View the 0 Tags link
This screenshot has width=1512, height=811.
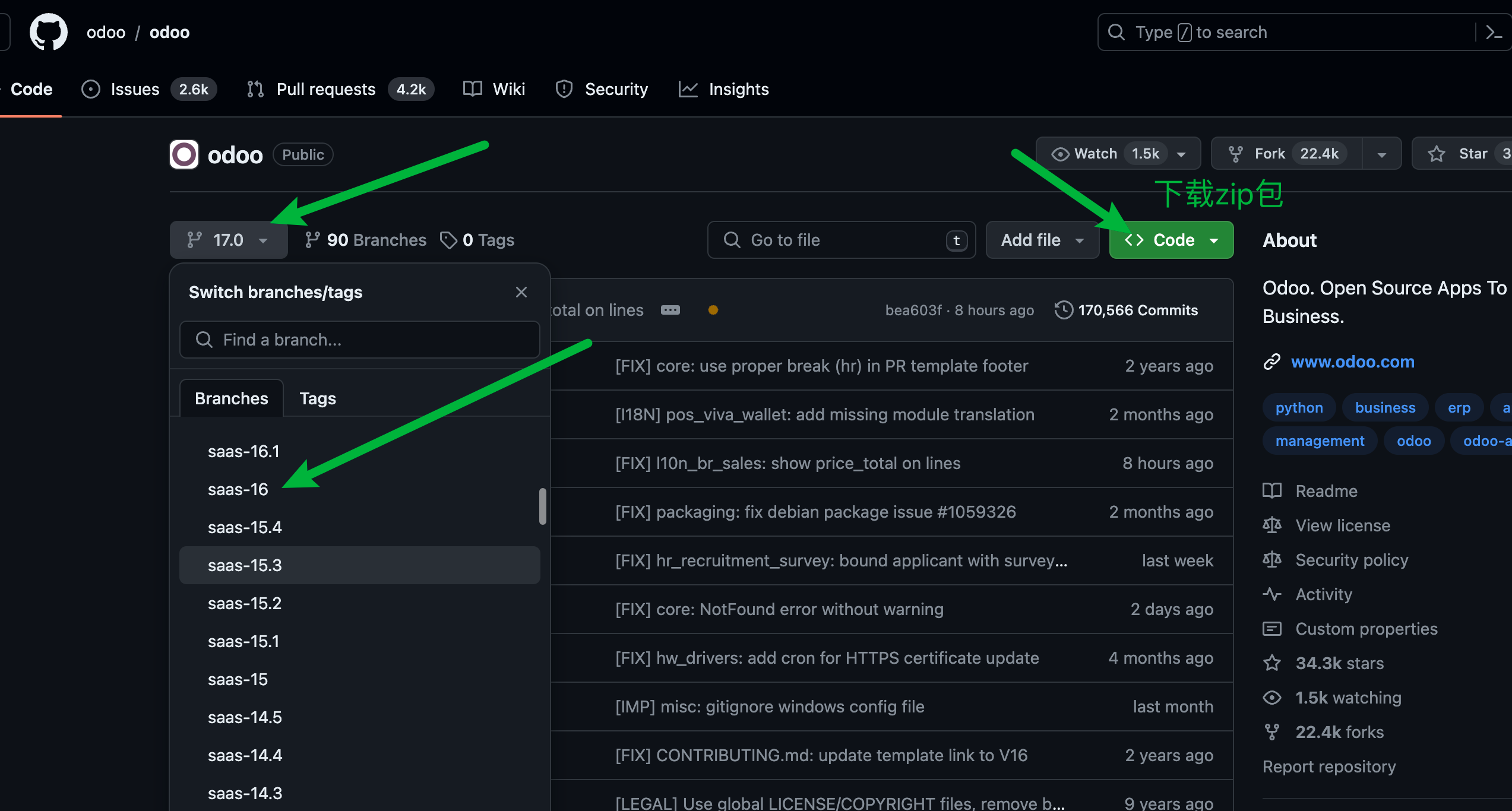click(x=477, y=240)
